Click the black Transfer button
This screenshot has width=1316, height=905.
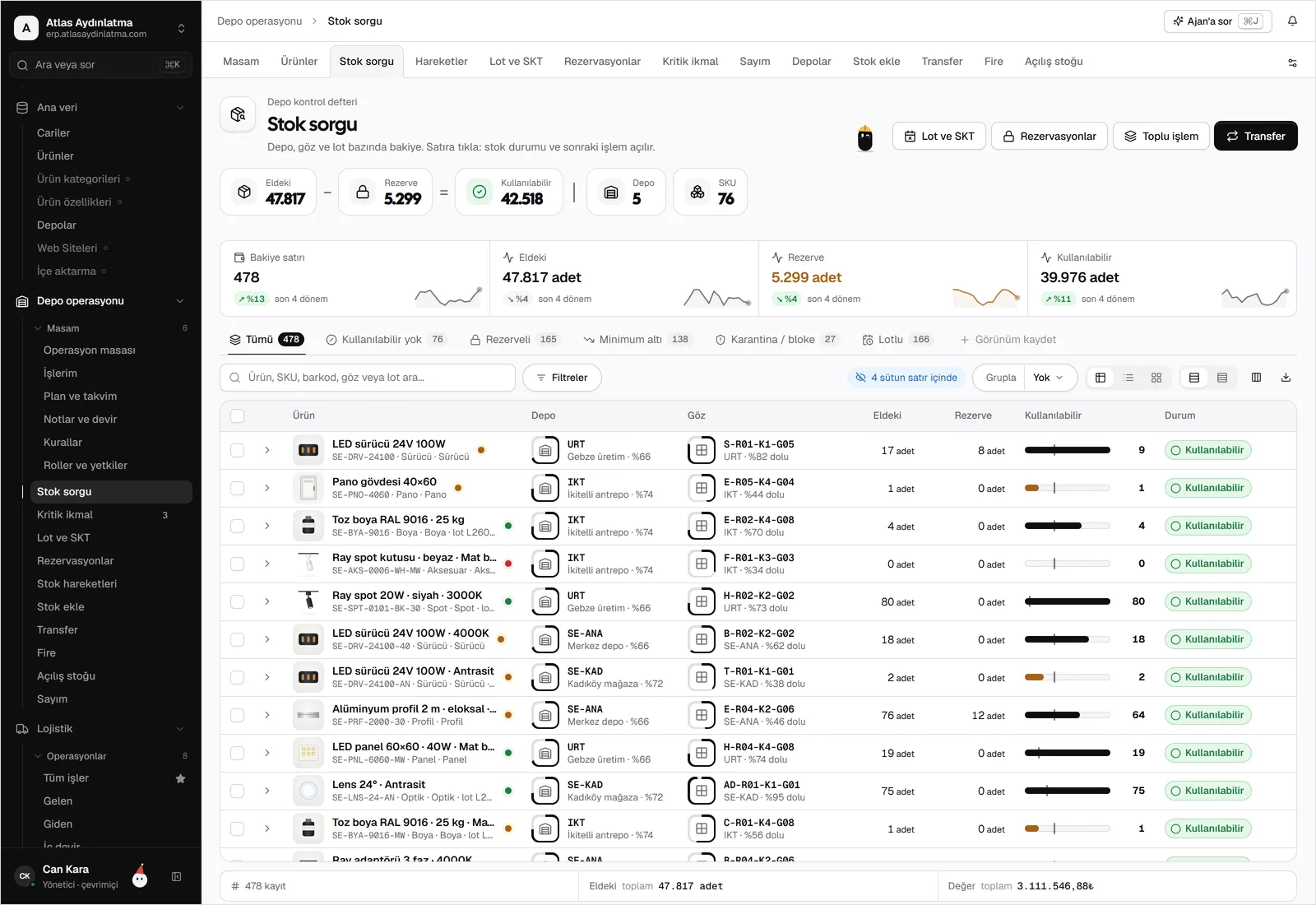point(1255,137)
